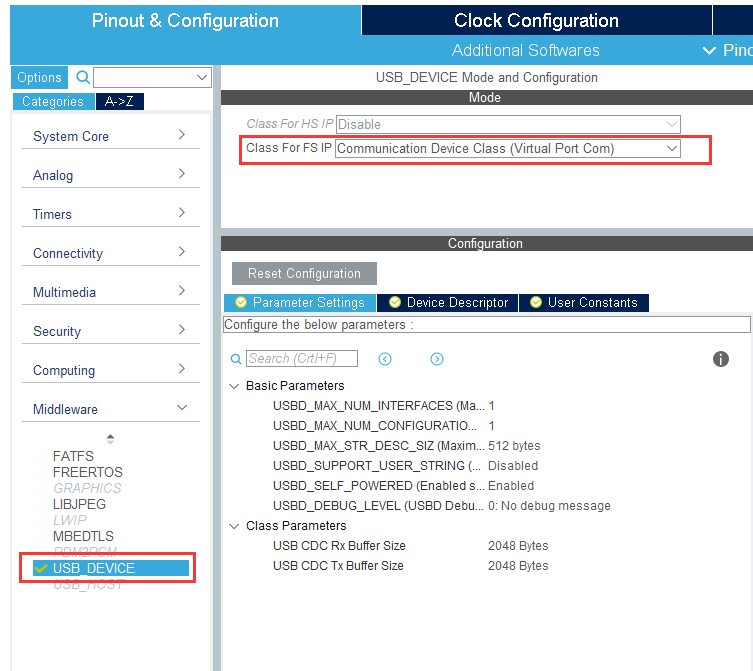Select USB CDC Rx Buffer Size row

(411, 546)
